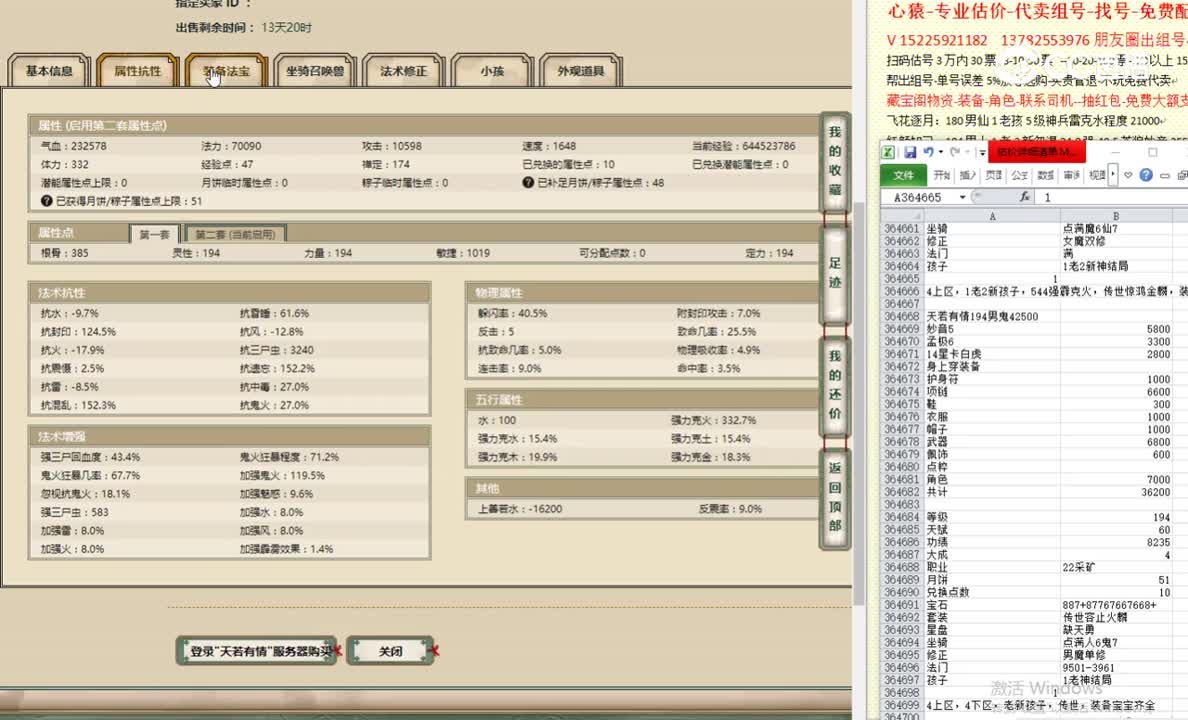Click the heart icon right of the ribbon tabs
Image resolution: width=1188 pixels, height=720 pixels.
click(1128, 174)
